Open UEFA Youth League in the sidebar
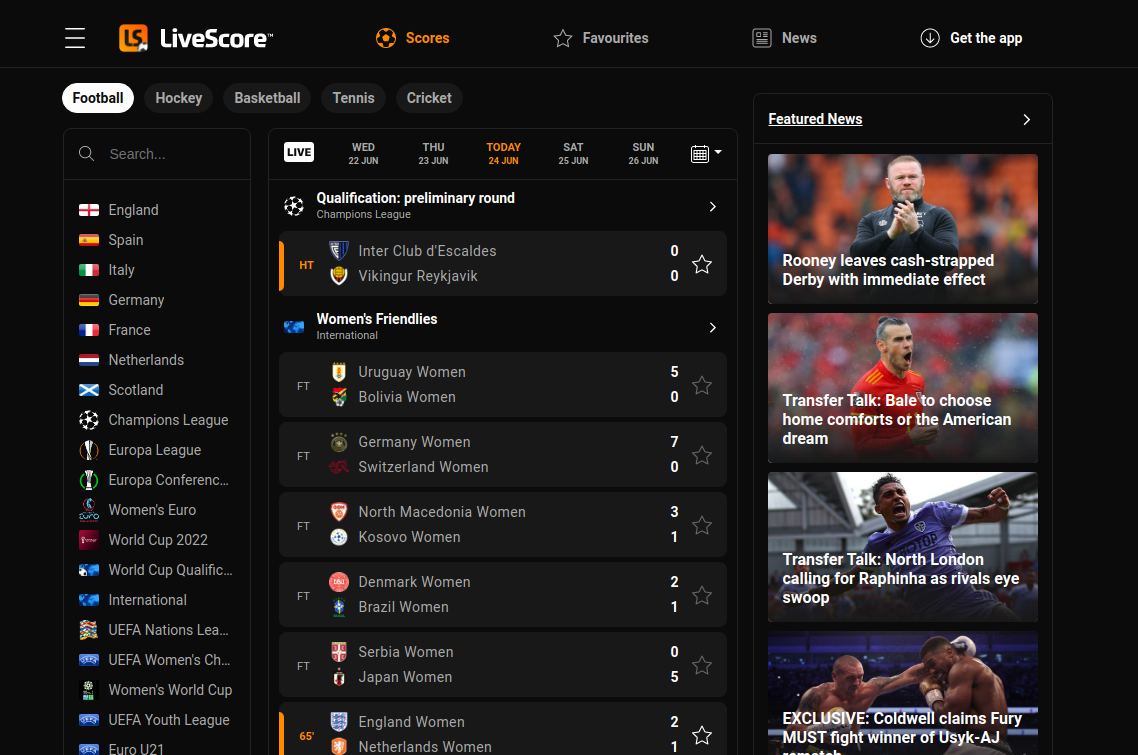The width and height of the screenshot is (1138, 755). point(168,720)
